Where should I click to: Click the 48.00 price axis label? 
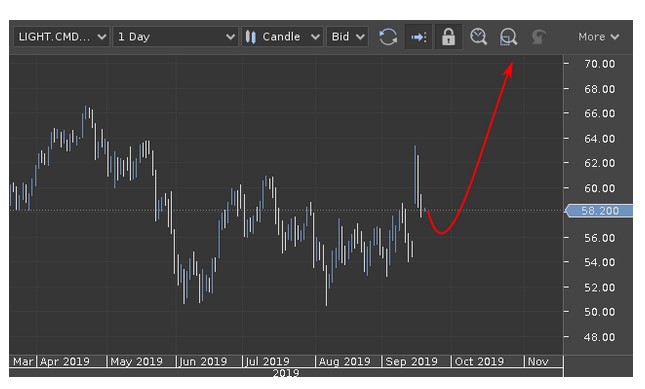(599, 337)
